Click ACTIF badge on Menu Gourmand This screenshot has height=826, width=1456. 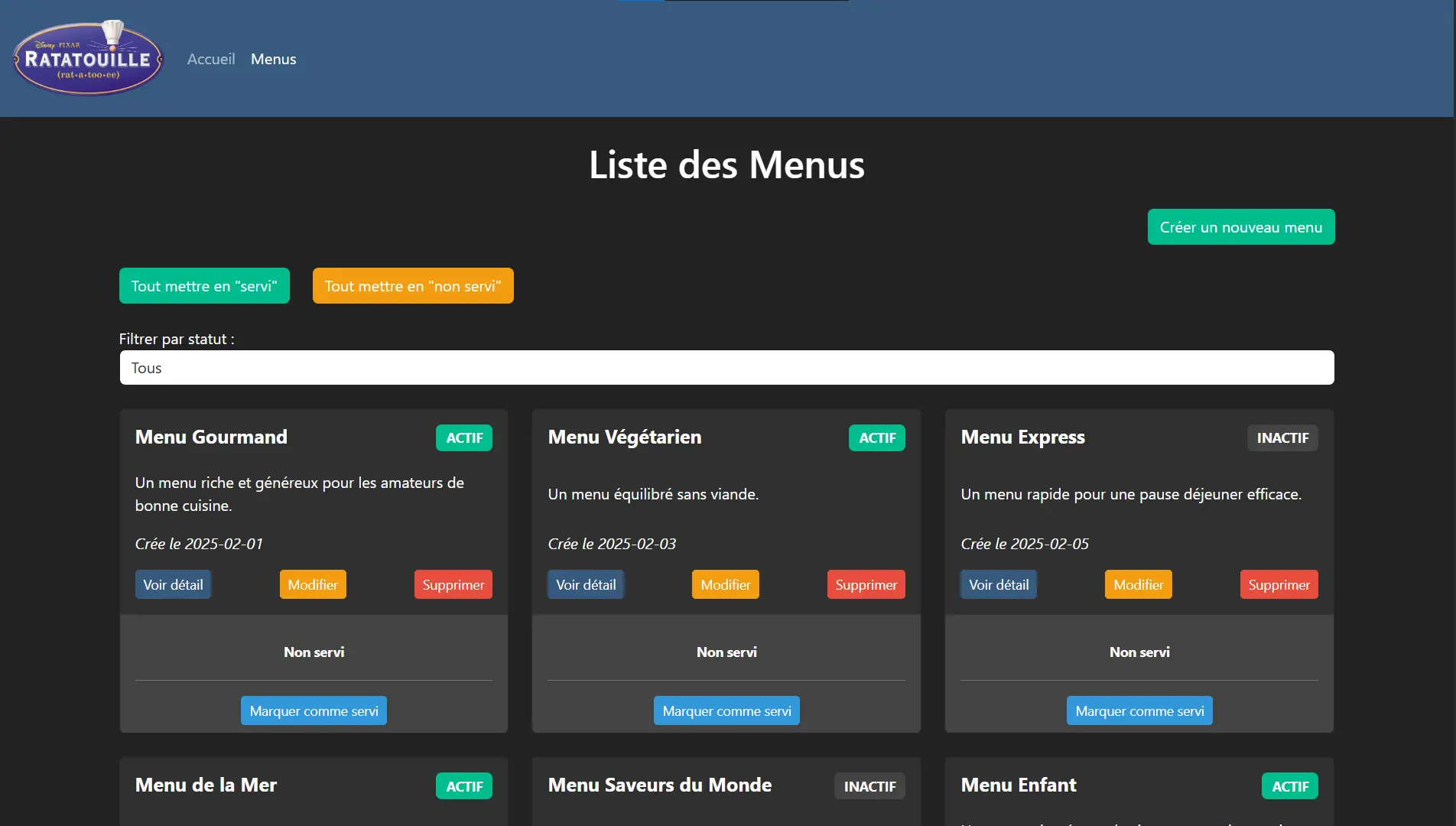coord(464,437)
